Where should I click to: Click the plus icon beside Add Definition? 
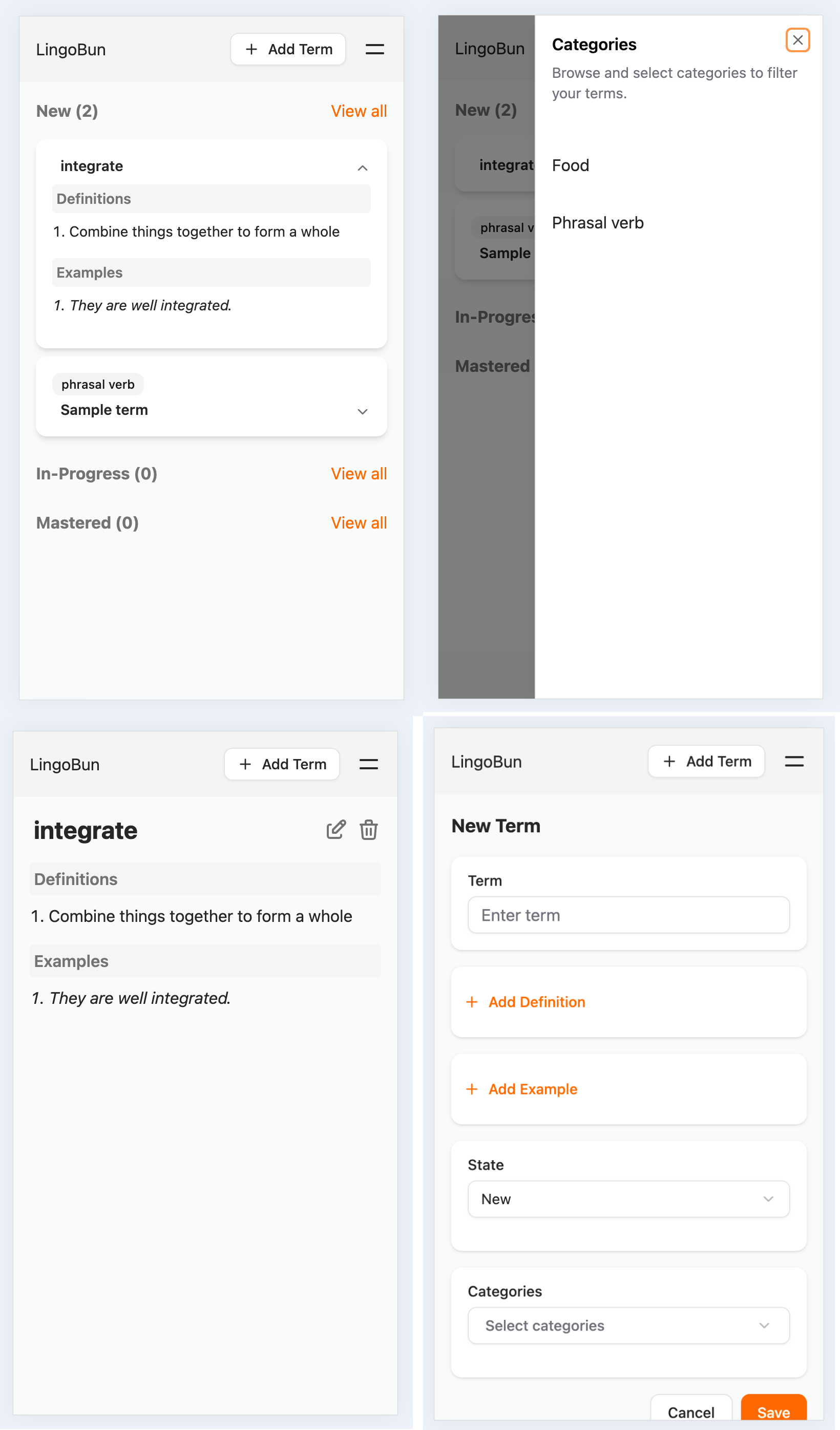click(x=472, y=1002)
